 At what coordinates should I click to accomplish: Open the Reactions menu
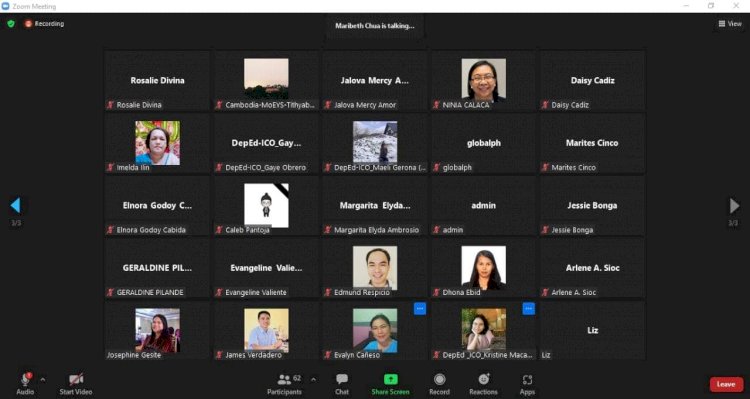point(483,384)
